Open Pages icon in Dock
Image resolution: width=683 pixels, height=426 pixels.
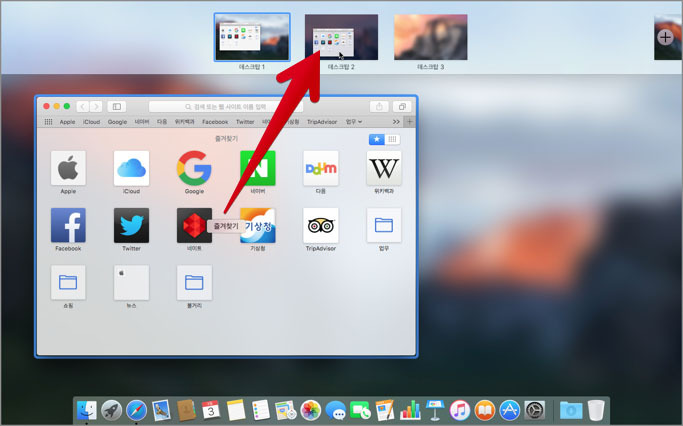click(385, 410)
